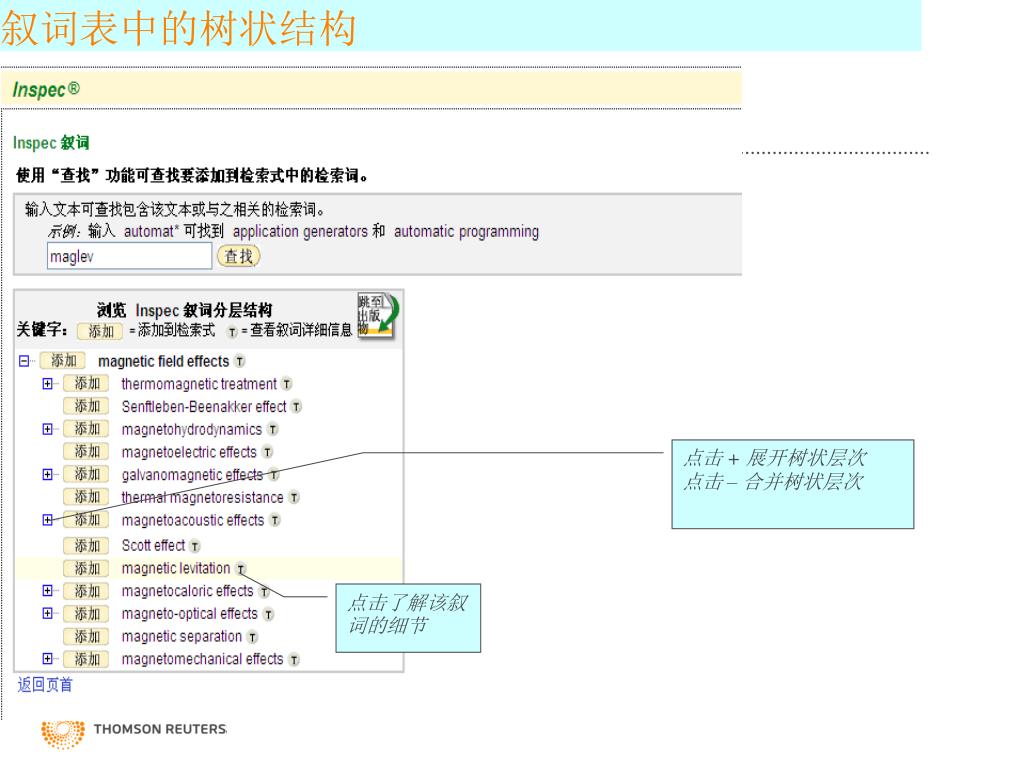View T details for magnetocaloric effects
This screenshot has width=1024, height=768.
[x=264, y=592]
